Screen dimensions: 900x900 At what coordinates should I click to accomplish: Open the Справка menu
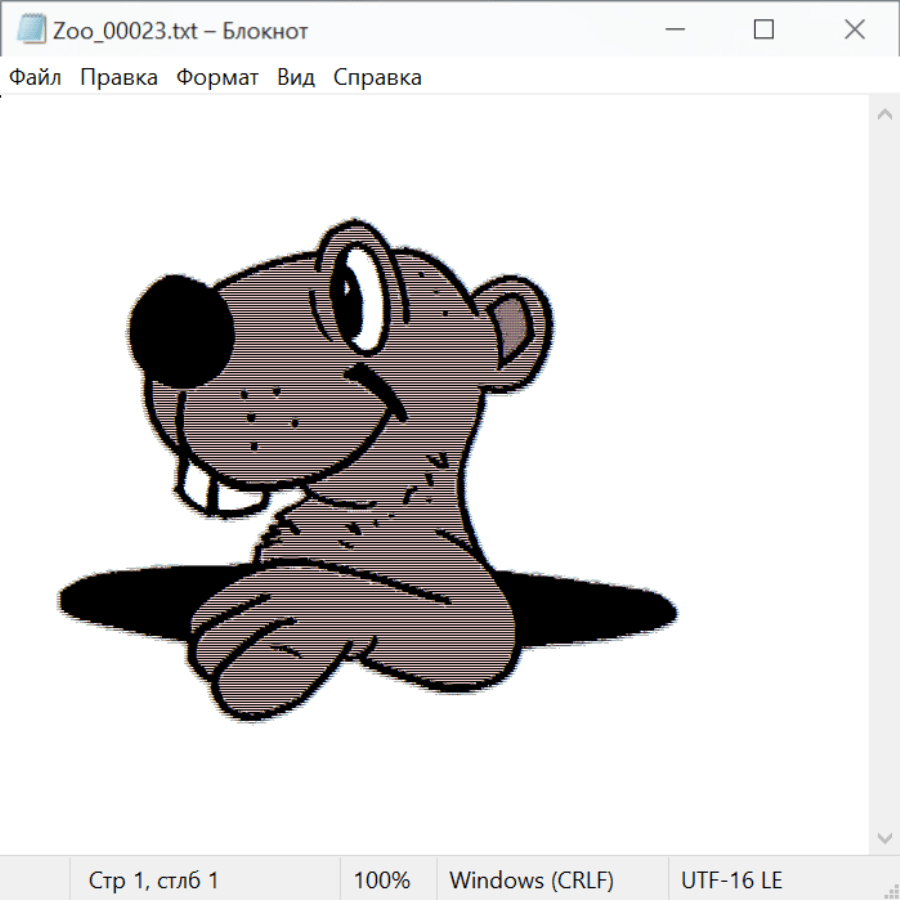[x=377, y=78]
